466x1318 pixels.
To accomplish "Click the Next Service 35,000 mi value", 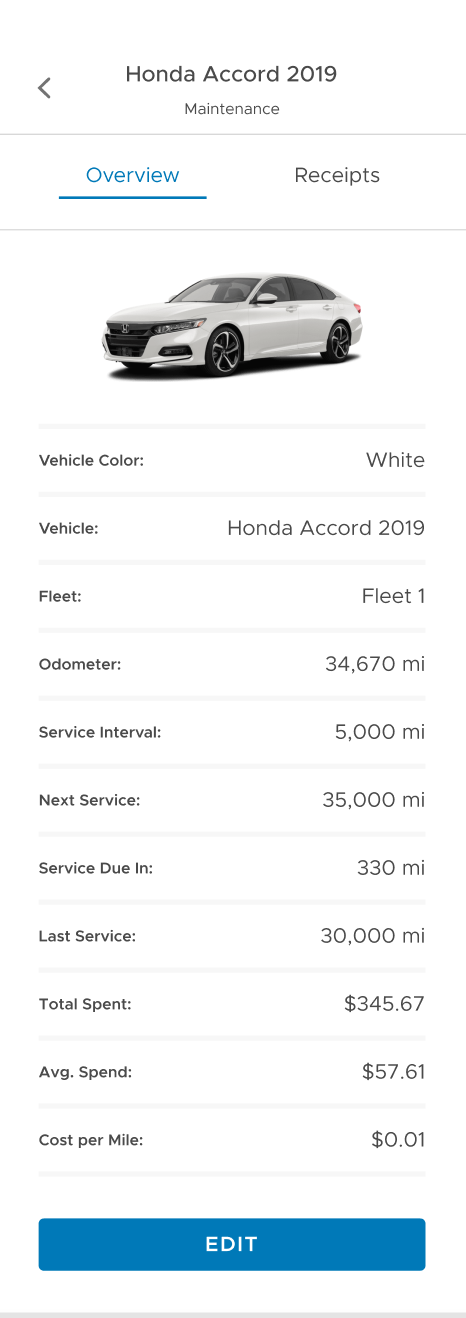I will pyautogui.click(x=374, y=800).
